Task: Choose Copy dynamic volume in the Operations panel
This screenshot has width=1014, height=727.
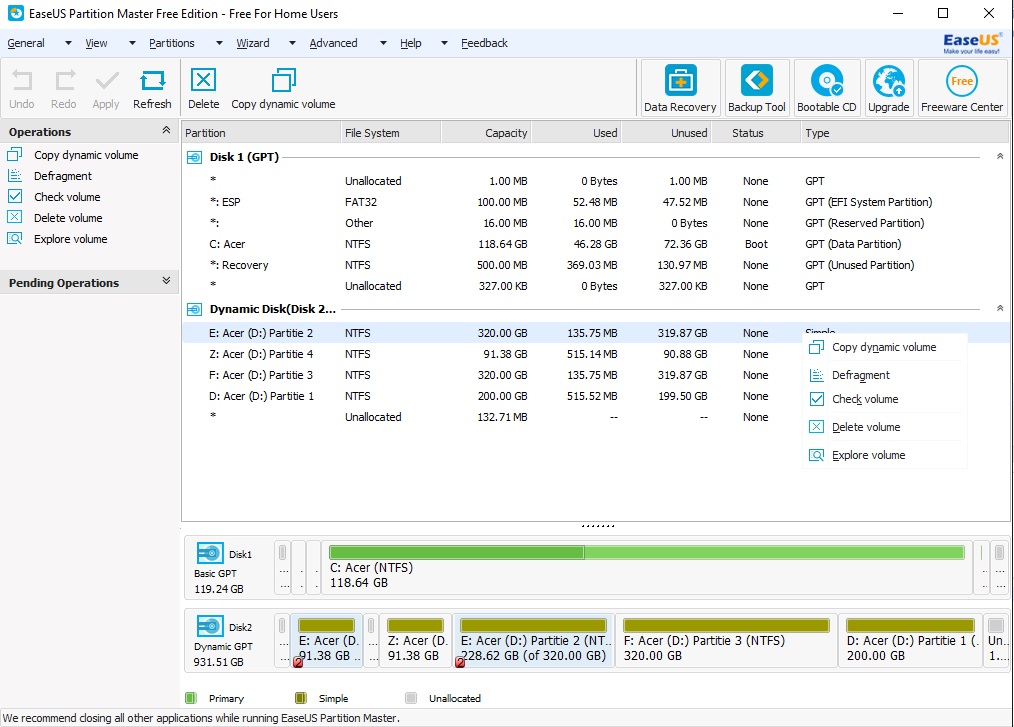Action: 86,155
